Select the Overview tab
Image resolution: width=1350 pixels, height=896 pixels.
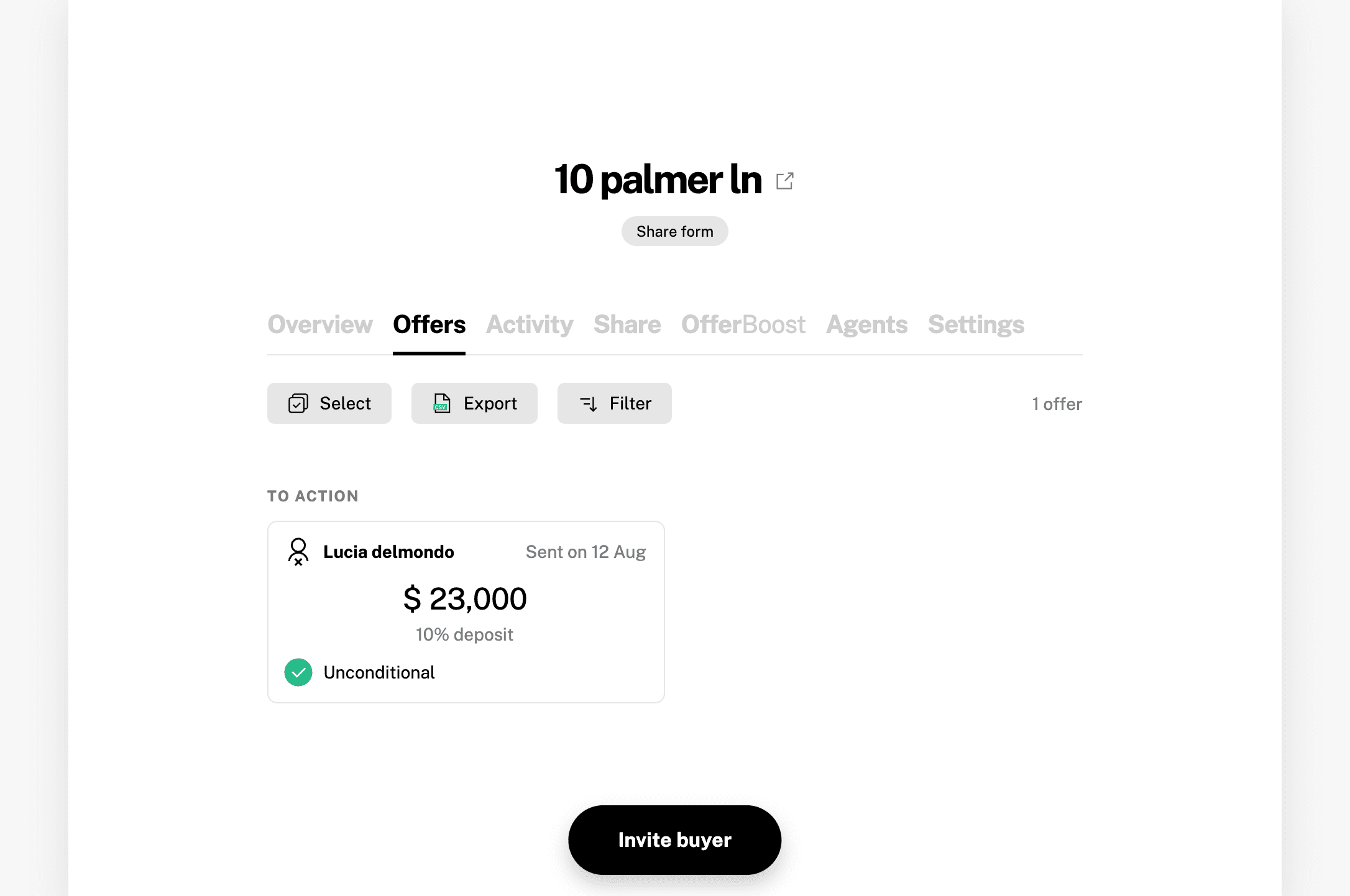[320, 323]
